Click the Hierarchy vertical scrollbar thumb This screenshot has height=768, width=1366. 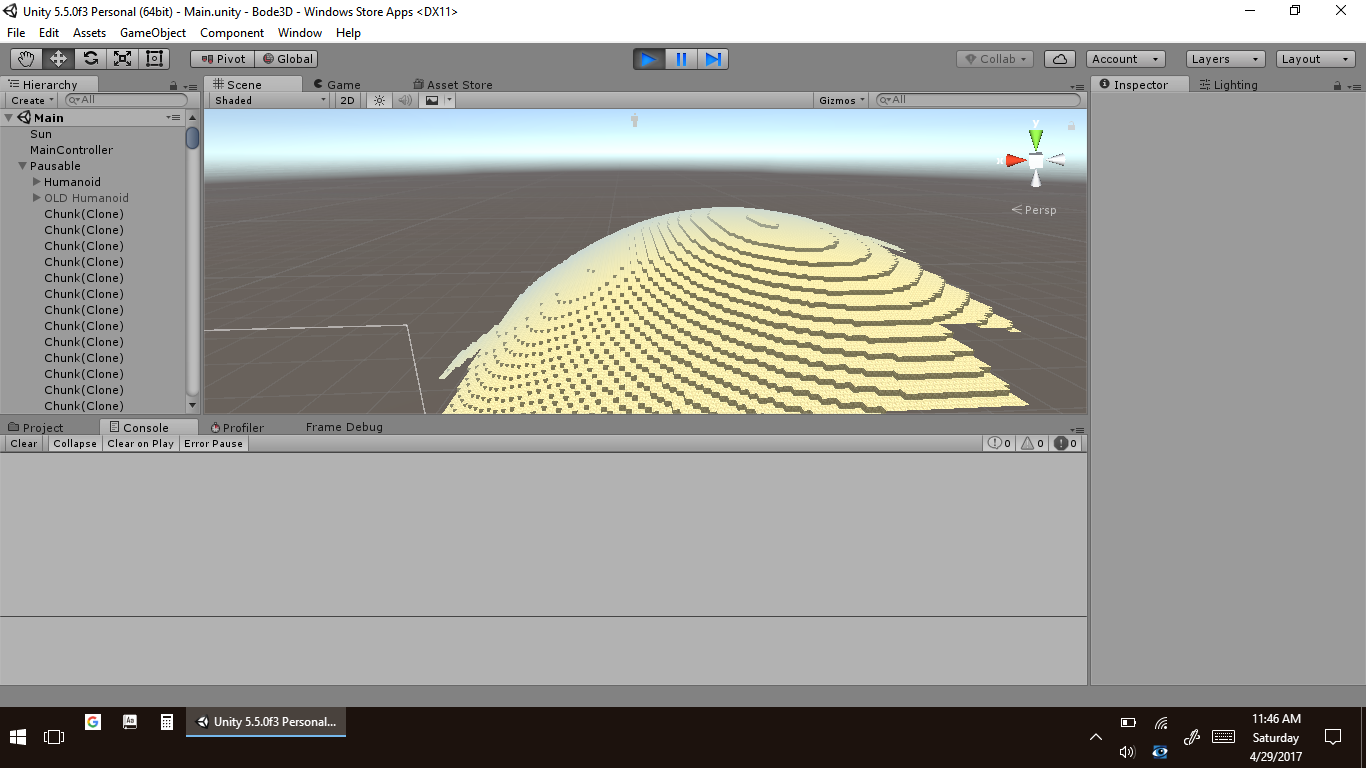click(193, 138)
